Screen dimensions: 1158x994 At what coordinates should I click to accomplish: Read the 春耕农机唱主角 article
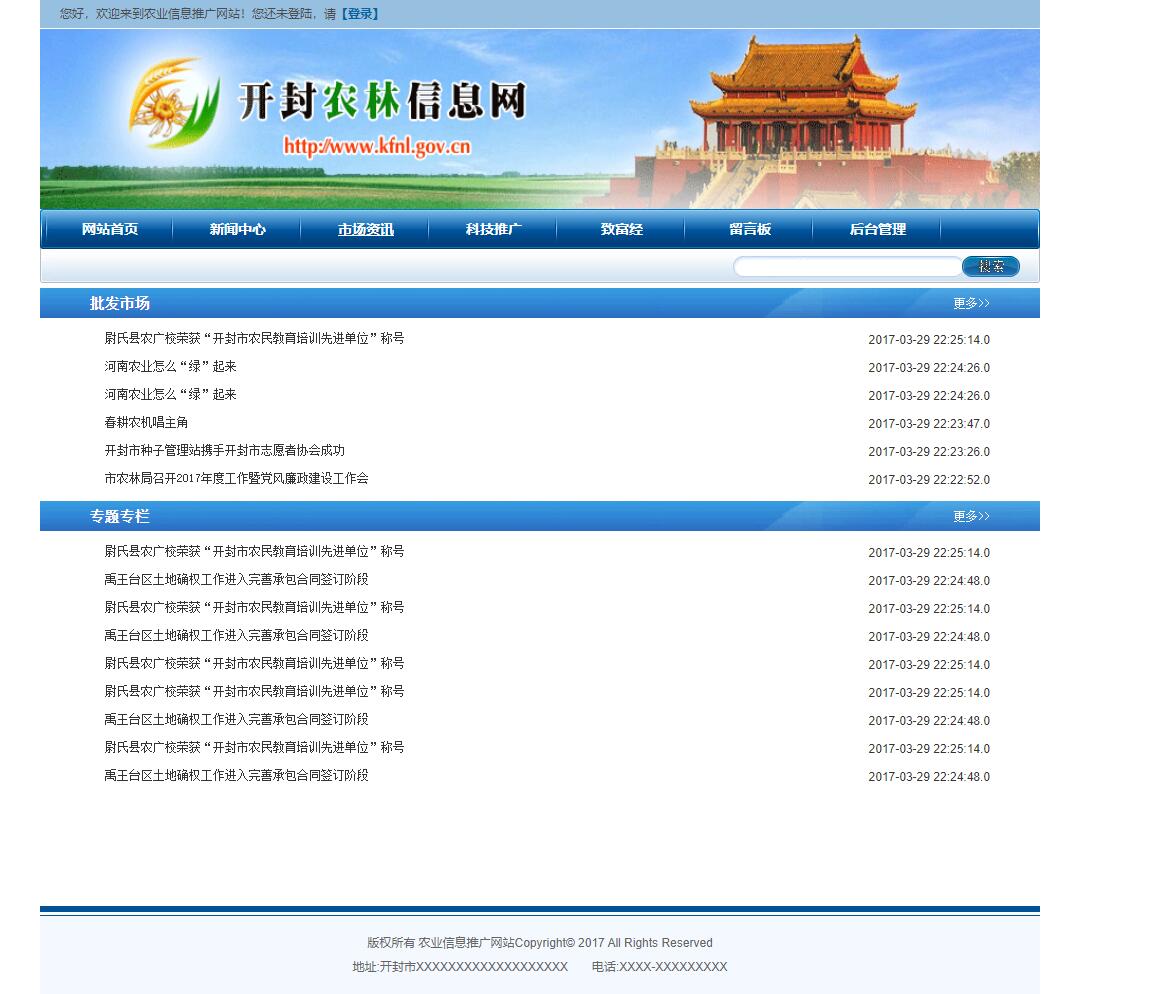pos(148,422)
